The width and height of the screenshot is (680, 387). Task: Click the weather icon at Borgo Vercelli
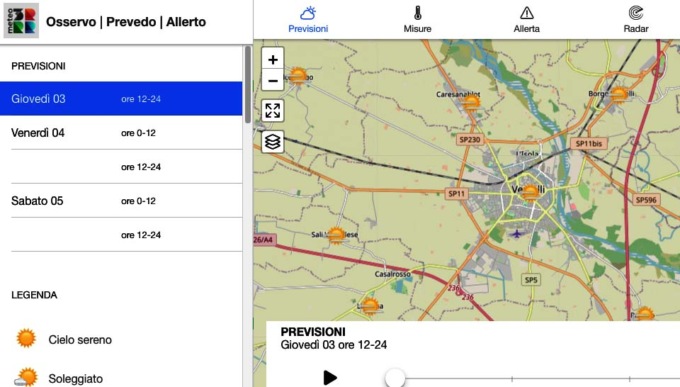(x=619, y=95)
